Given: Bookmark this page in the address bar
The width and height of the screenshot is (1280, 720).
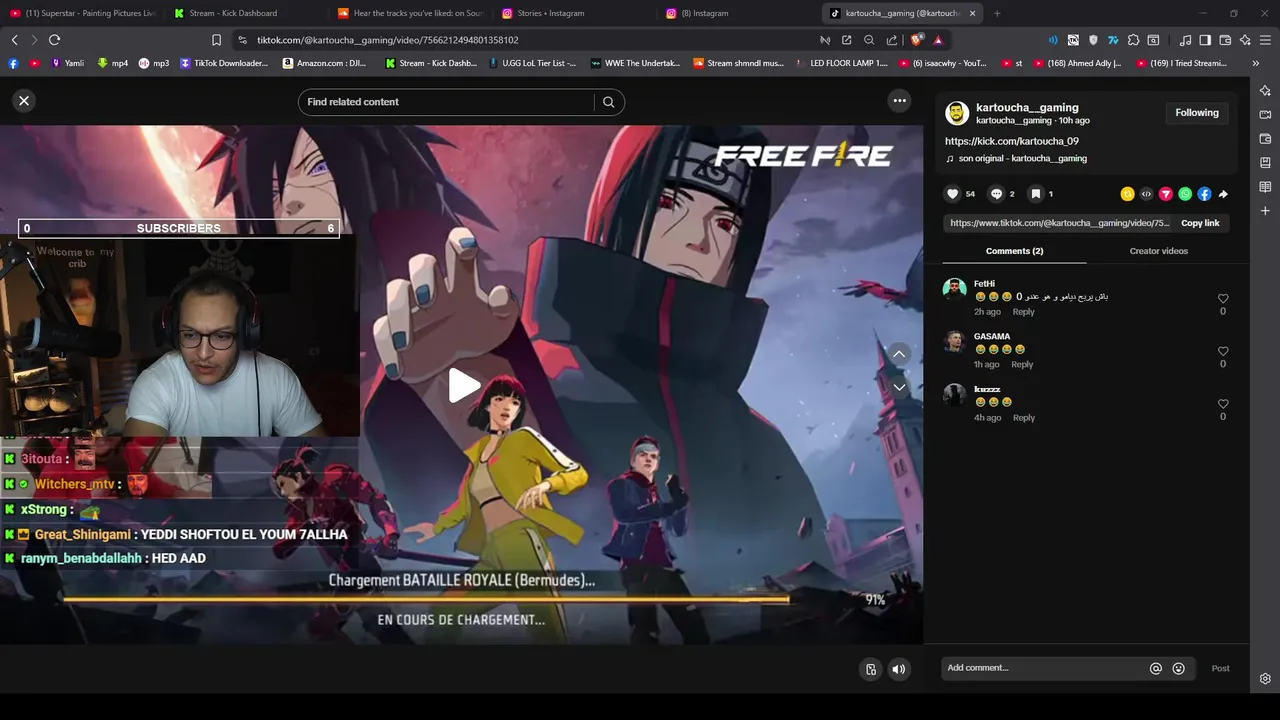Looking at the screenshot, I should pyautogui.click(x=216, y=40).
